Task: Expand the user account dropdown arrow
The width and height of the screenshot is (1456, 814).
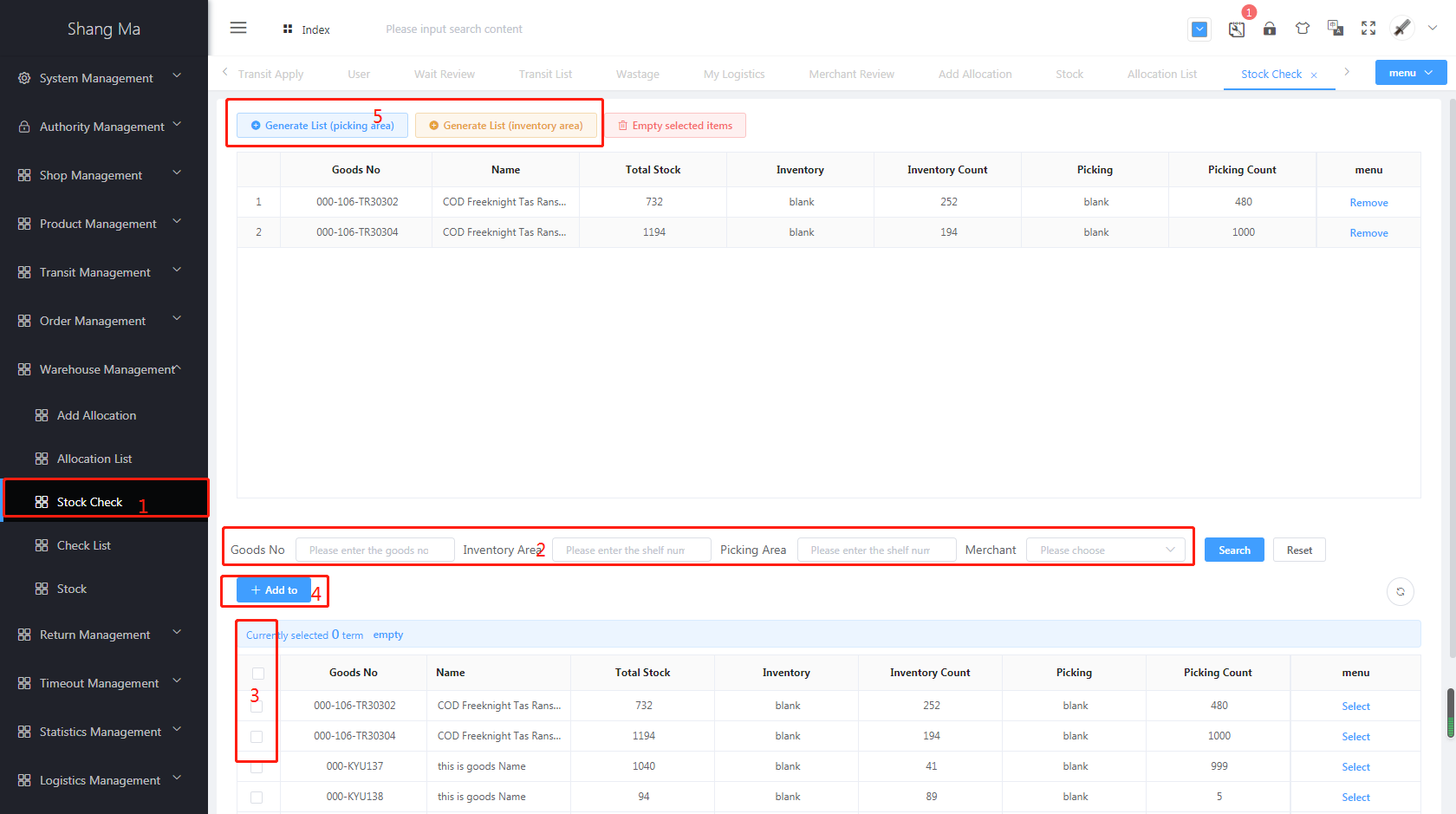Action: pos(1433,28)
